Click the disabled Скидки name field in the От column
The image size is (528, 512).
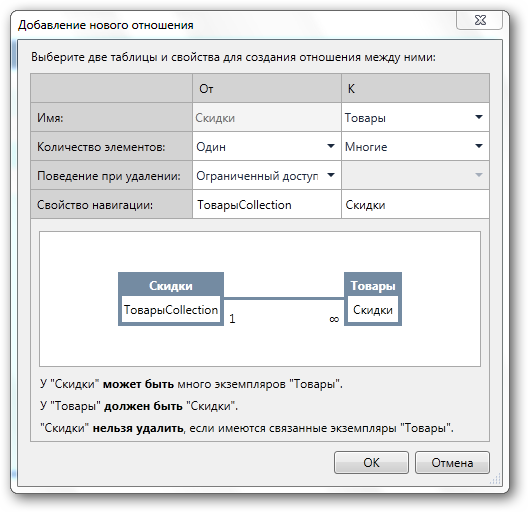(x=267, y=118)
